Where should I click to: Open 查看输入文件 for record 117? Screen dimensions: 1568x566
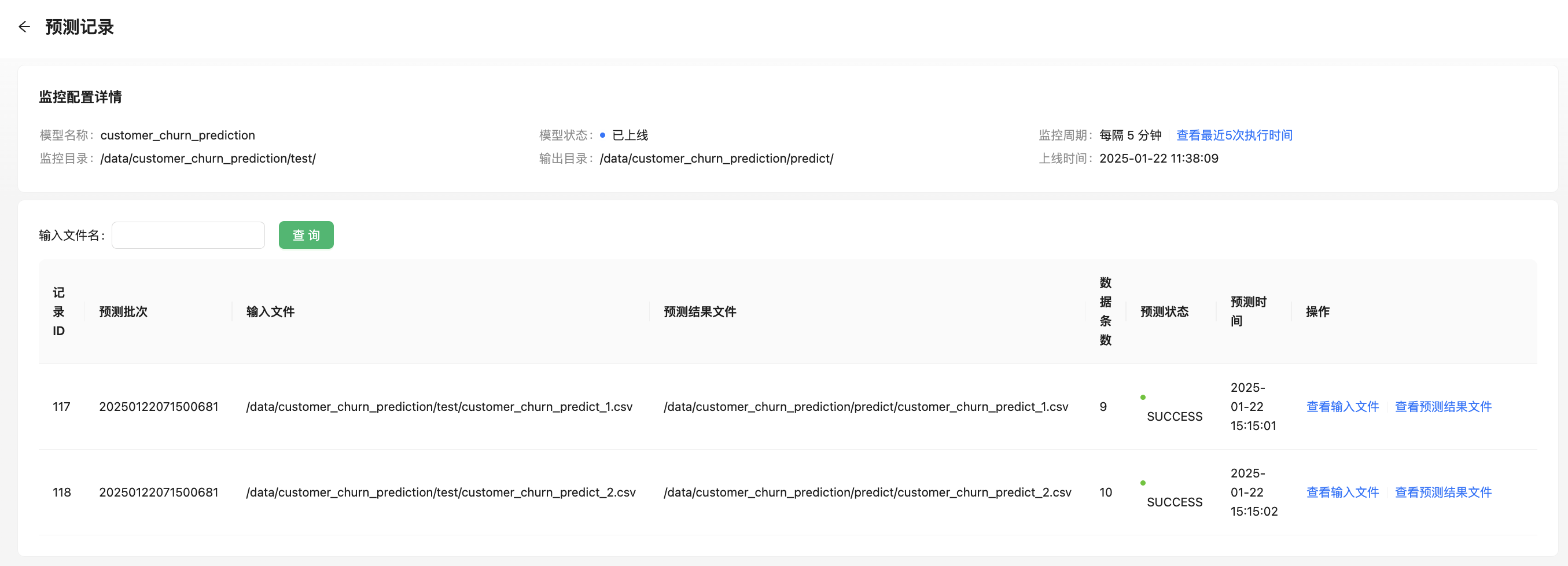tap(1342, 406)
